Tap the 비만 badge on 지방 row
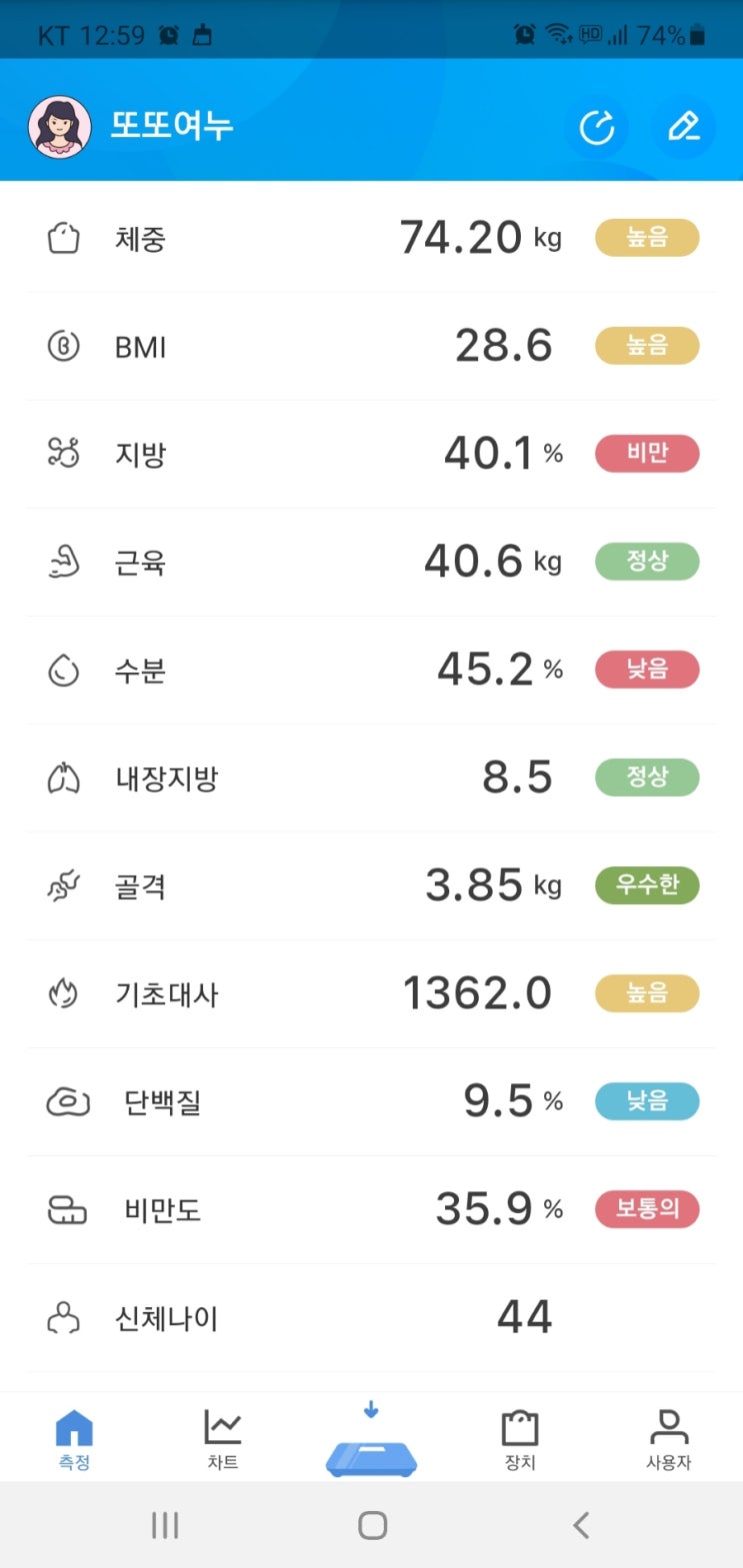This screenshot has height=1568, width=743. click(647, 454)
